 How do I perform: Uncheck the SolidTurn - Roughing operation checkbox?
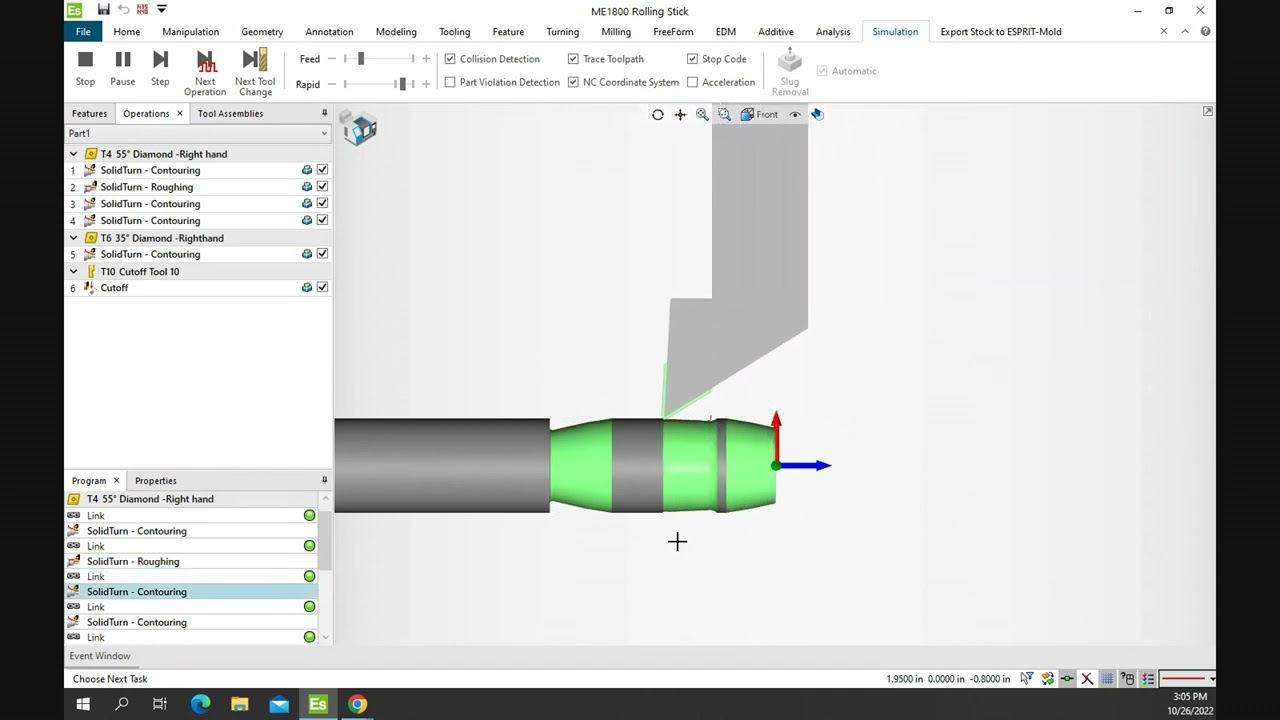coord(322,187)
